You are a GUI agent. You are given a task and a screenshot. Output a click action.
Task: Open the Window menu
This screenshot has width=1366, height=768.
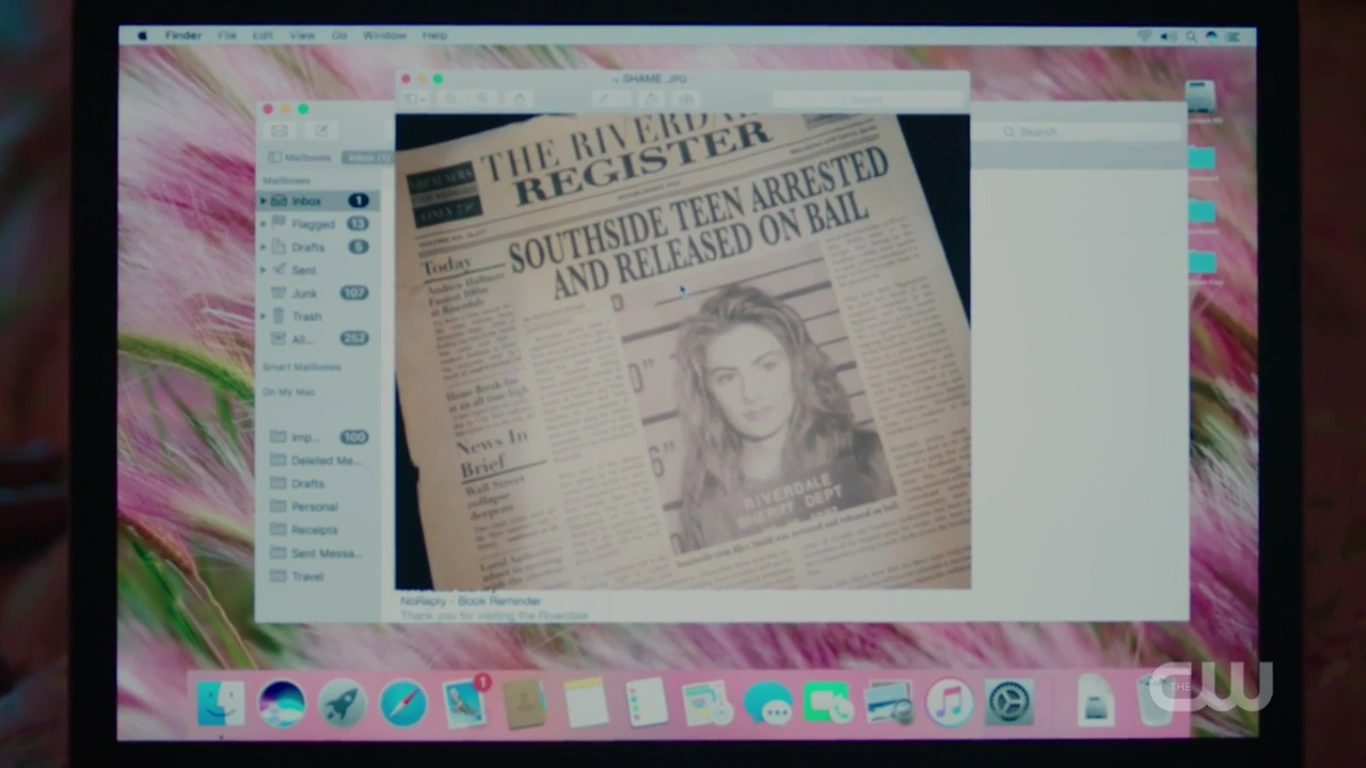(385, 36)
